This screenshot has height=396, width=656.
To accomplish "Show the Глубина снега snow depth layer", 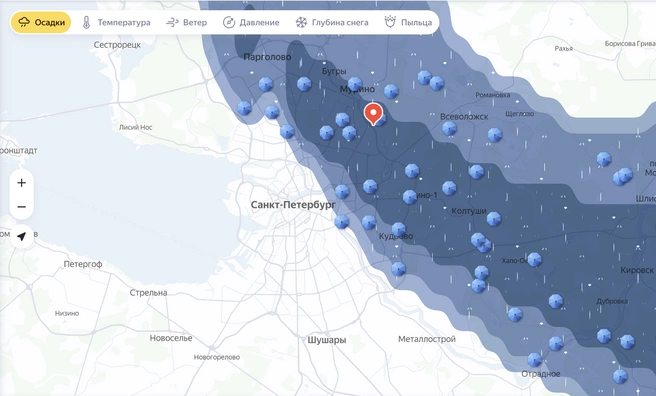I will click(x=332, y=23).
